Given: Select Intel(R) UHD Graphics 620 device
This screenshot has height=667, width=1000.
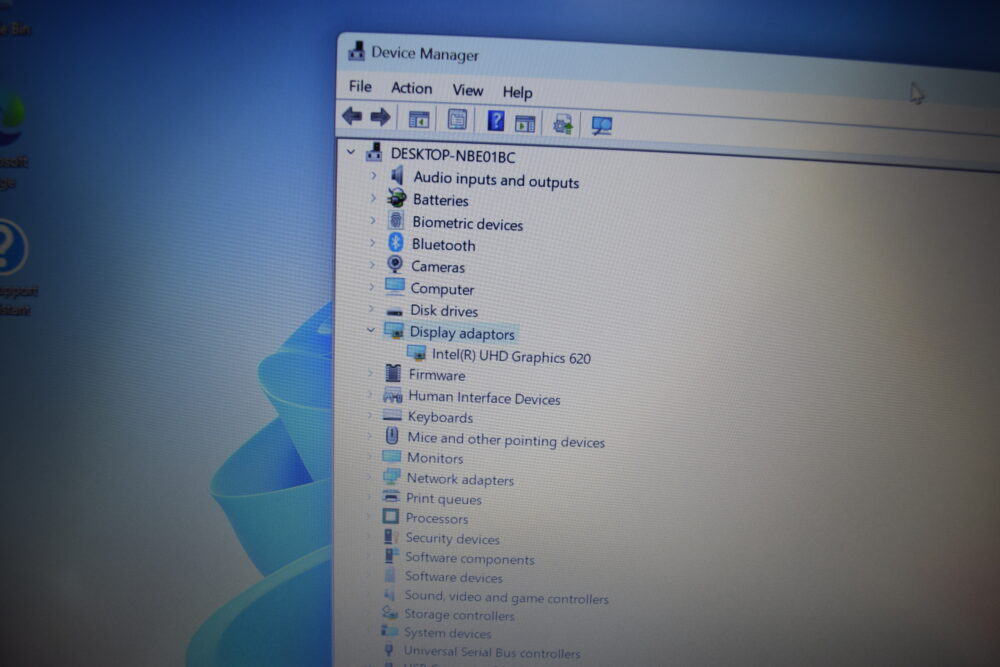Looking at the screenshot, I should click(x=511, y=356).
